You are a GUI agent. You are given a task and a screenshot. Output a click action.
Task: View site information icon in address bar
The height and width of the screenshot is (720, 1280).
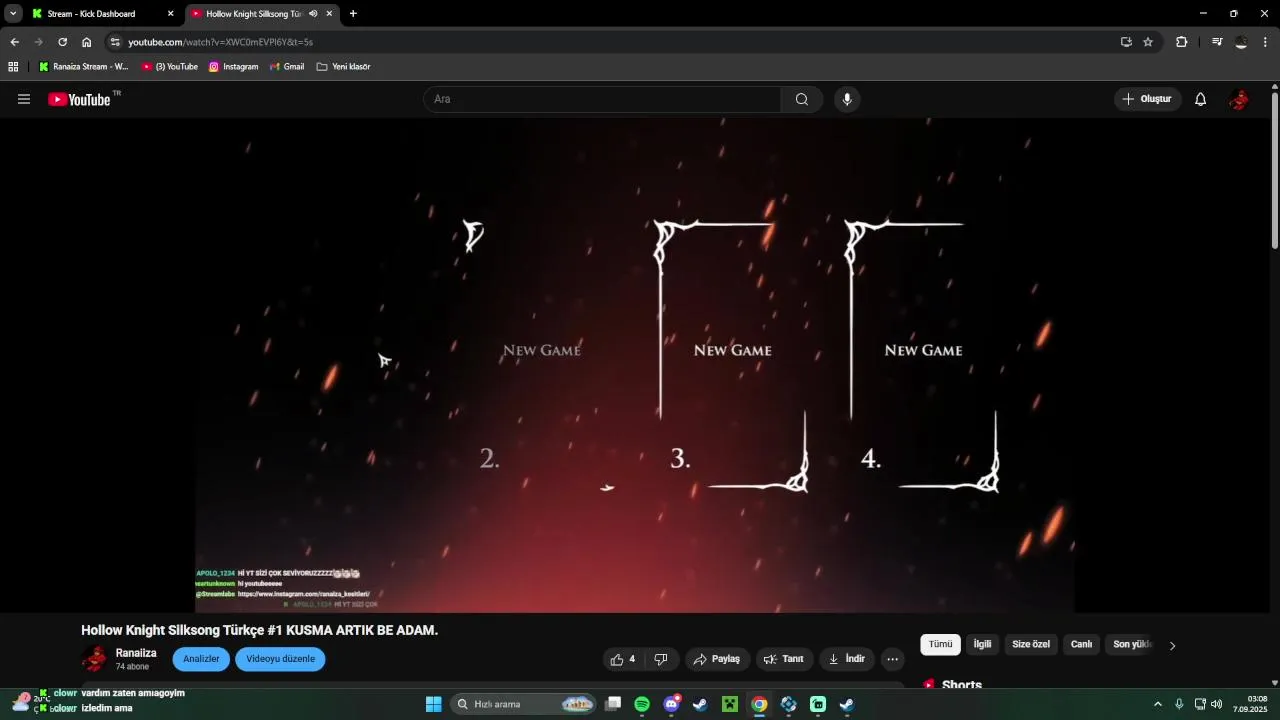[115, 42]
